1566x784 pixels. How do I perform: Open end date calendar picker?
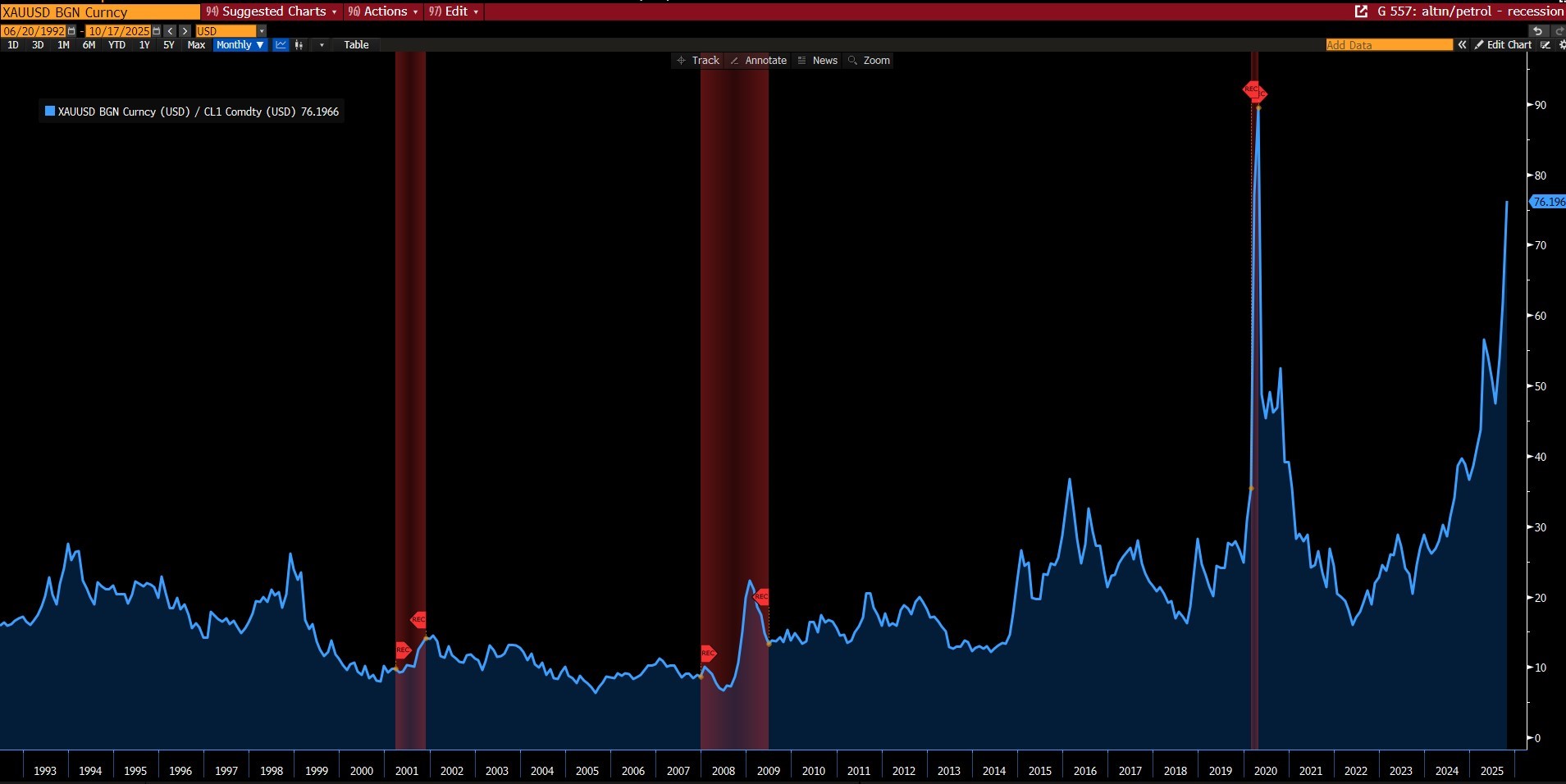tap(157, 31)
